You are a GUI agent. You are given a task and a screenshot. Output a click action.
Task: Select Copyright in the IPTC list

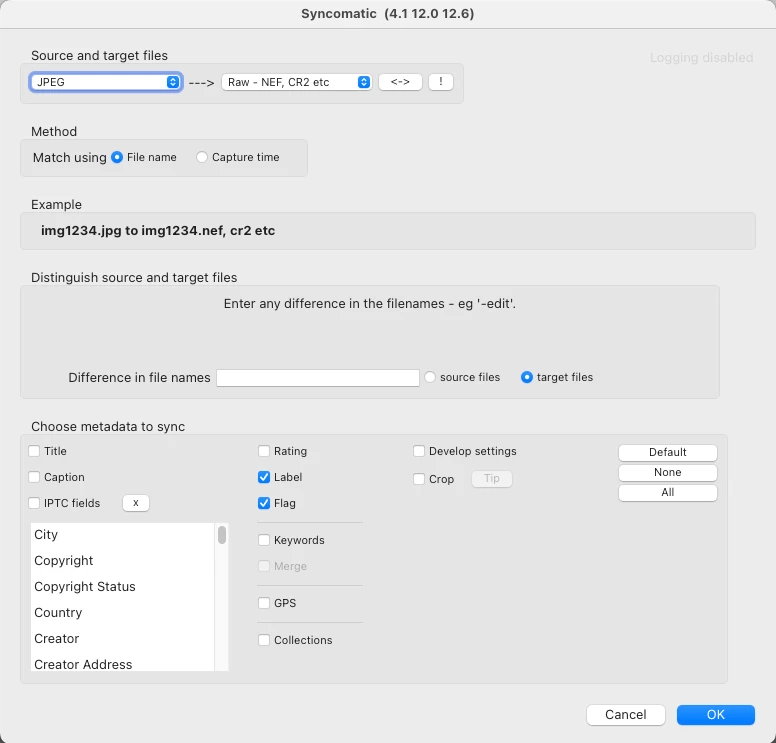pyautogui.click(x=123, y=560)
